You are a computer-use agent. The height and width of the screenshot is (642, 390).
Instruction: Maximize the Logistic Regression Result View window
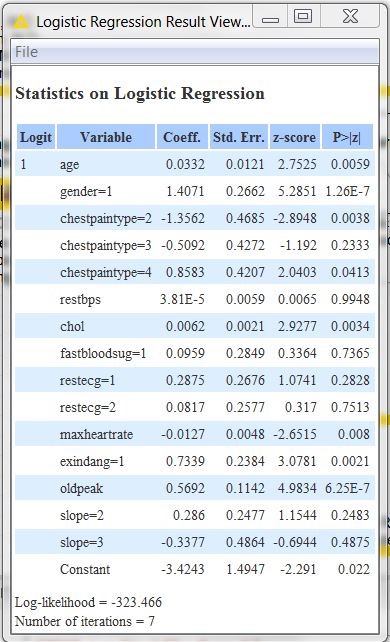click(303, 16)
